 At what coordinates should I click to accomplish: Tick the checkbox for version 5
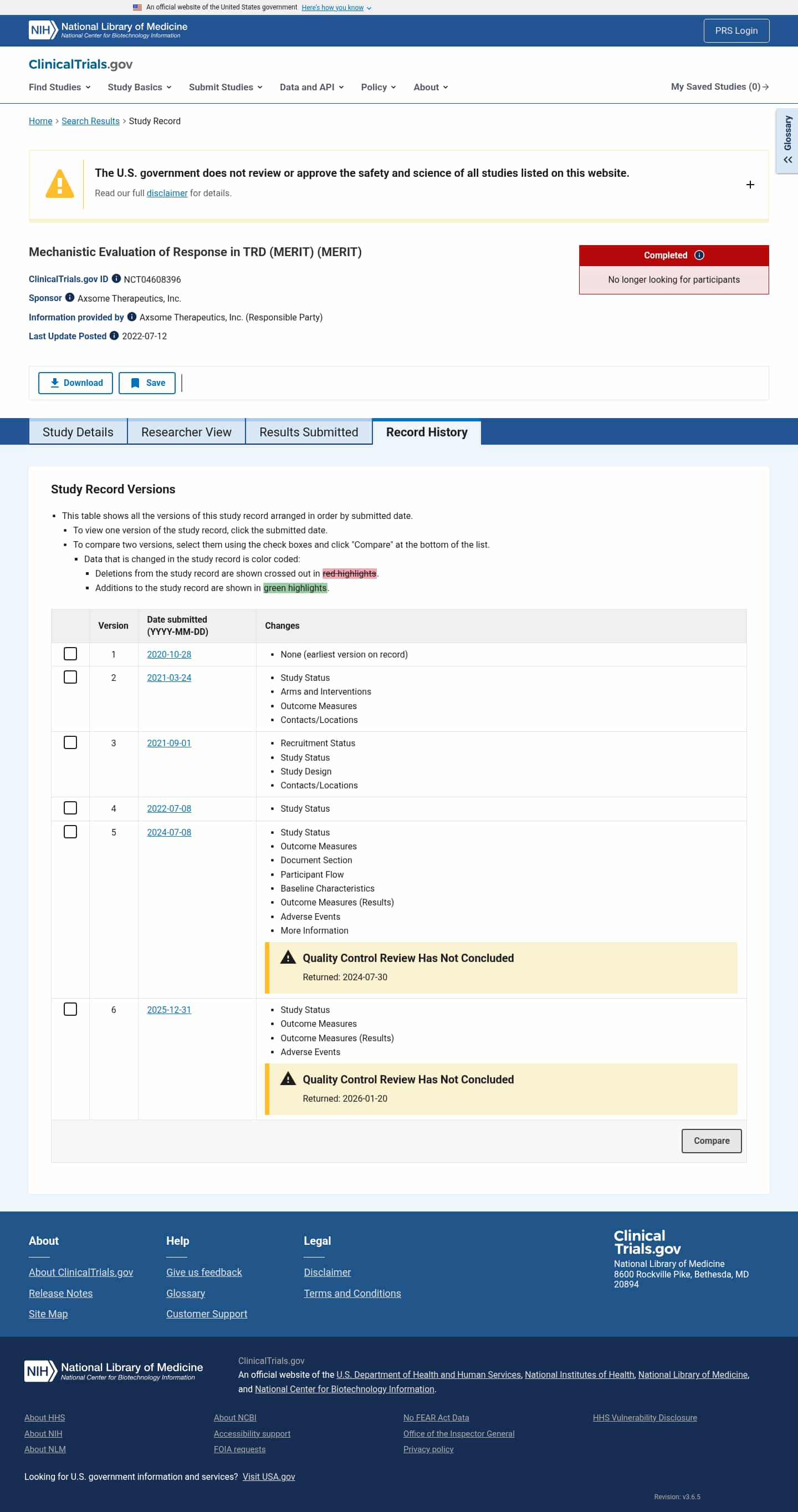click(70, 832)
